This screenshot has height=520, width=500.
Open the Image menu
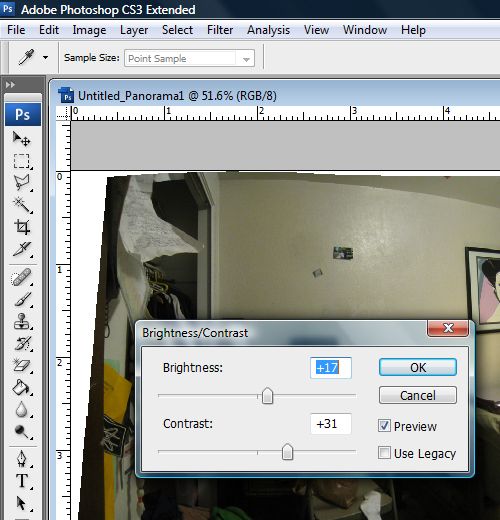coord(89,30)
